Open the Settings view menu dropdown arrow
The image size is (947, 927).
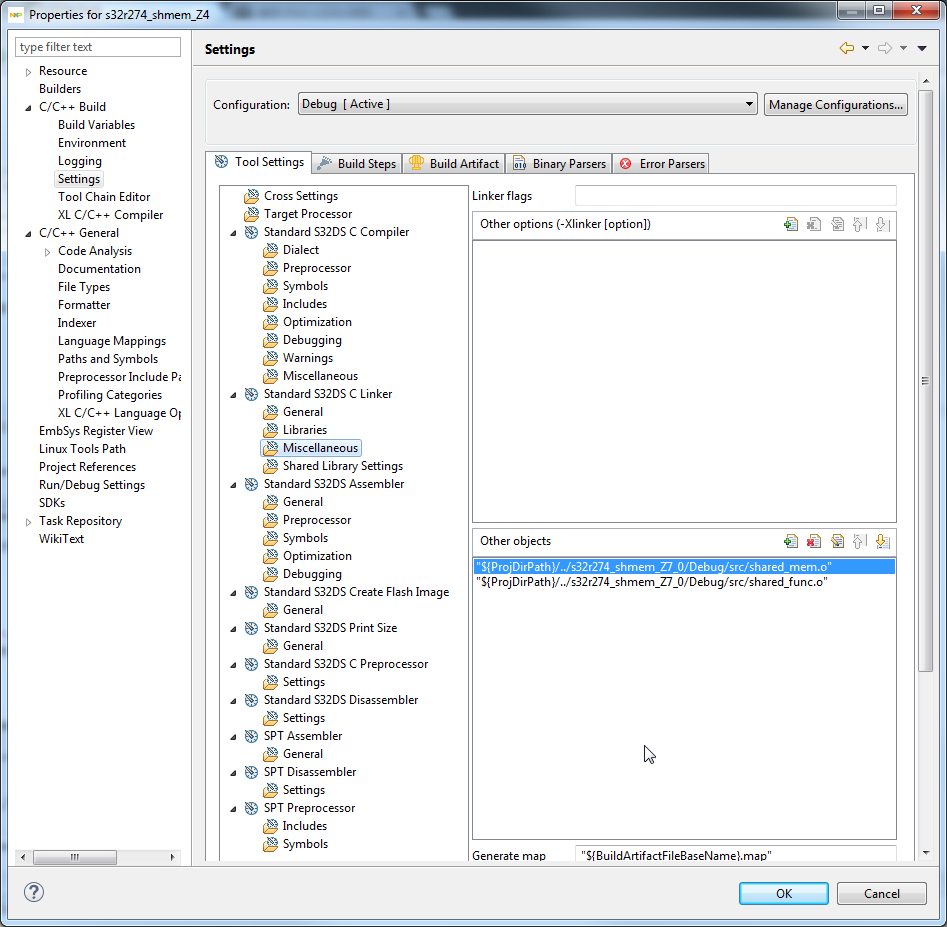pos(922,48)
